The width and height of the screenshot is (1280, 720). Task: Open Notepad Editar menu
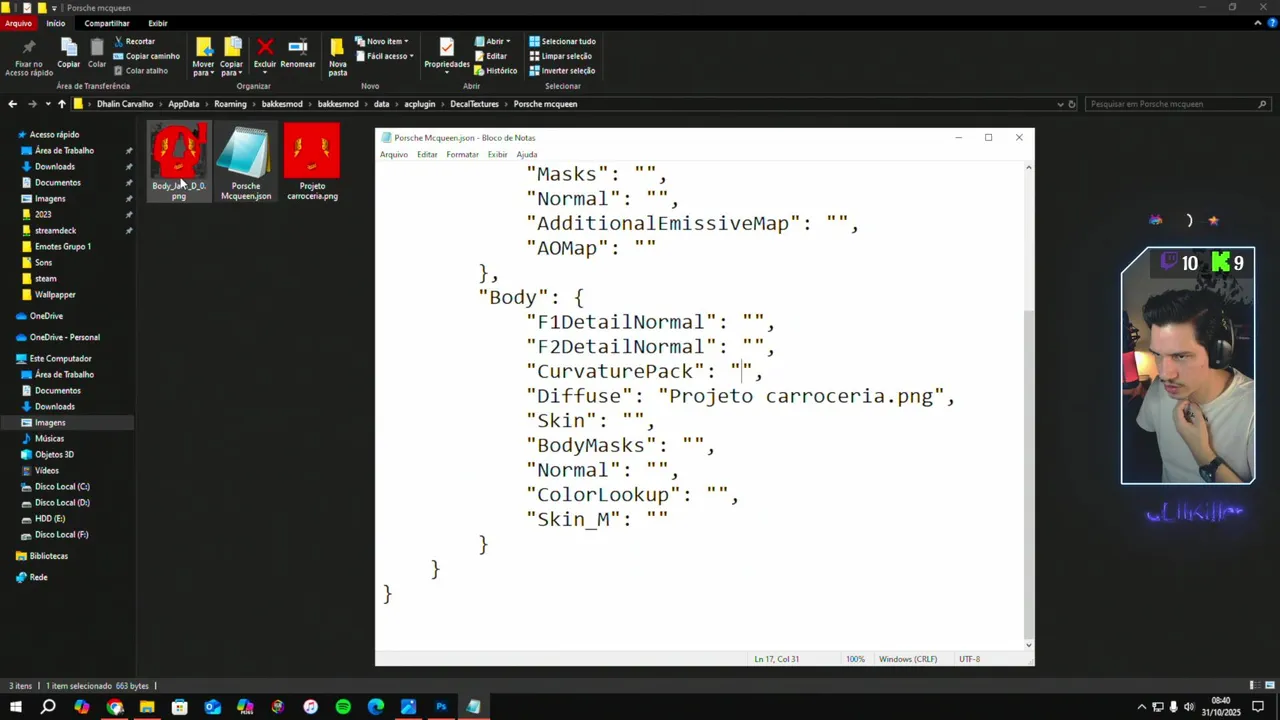pos(427,154)
